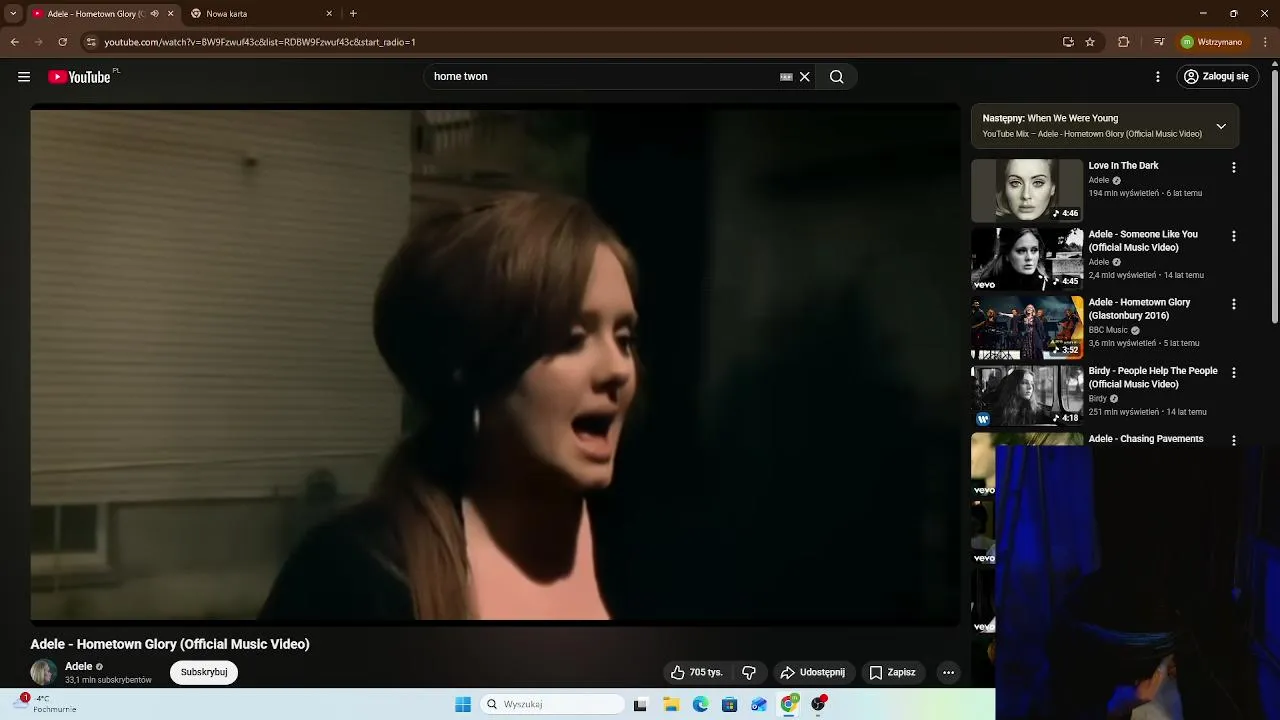Screen dimensions: 1280x720
Task: Open the Wstrzymano profile menu
Action: click(1213, 42)
